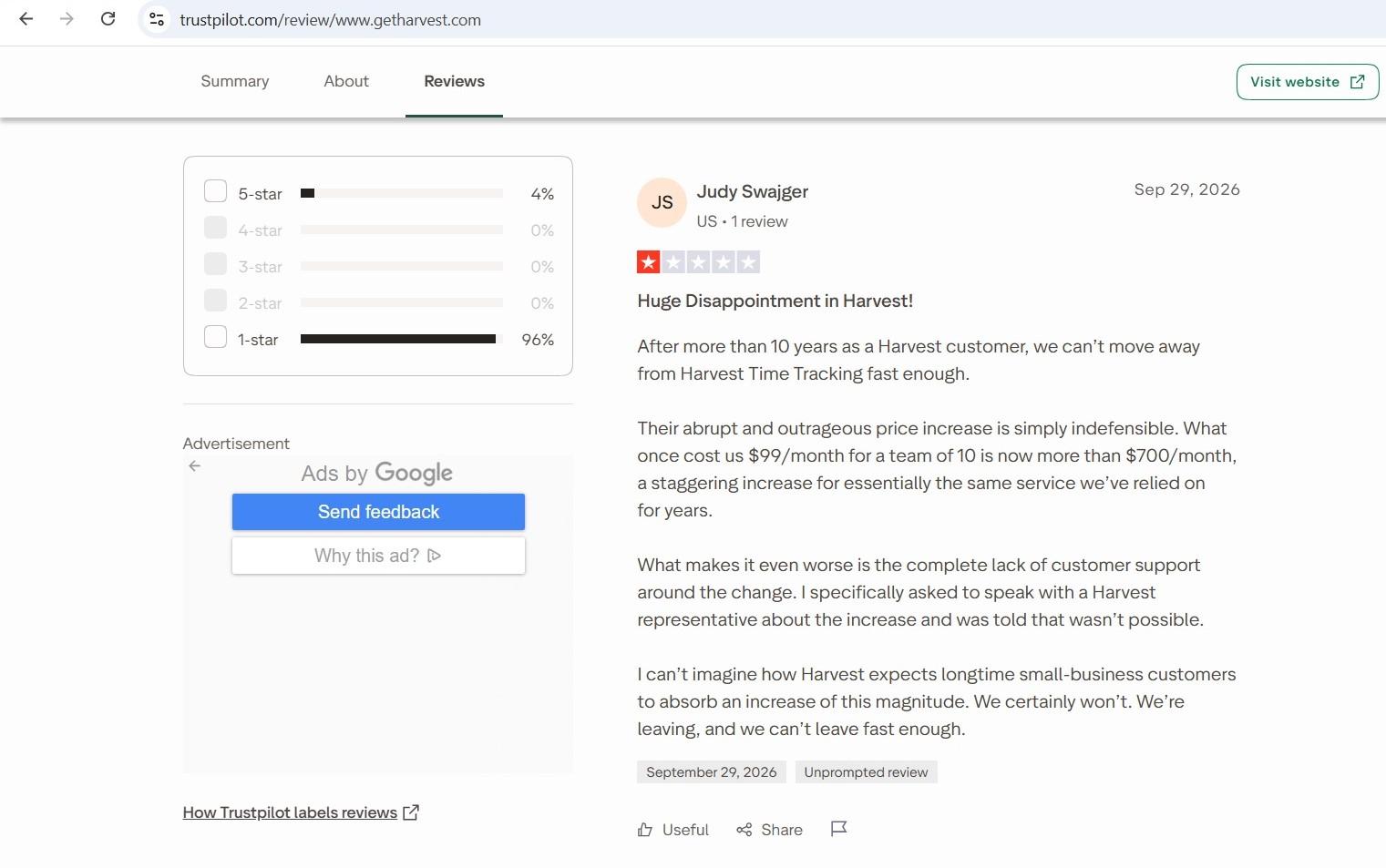Check the 4-star filter checkbox
Image resolution: width=1386 pixels, height=868 pixels.
tap(215, 228)
